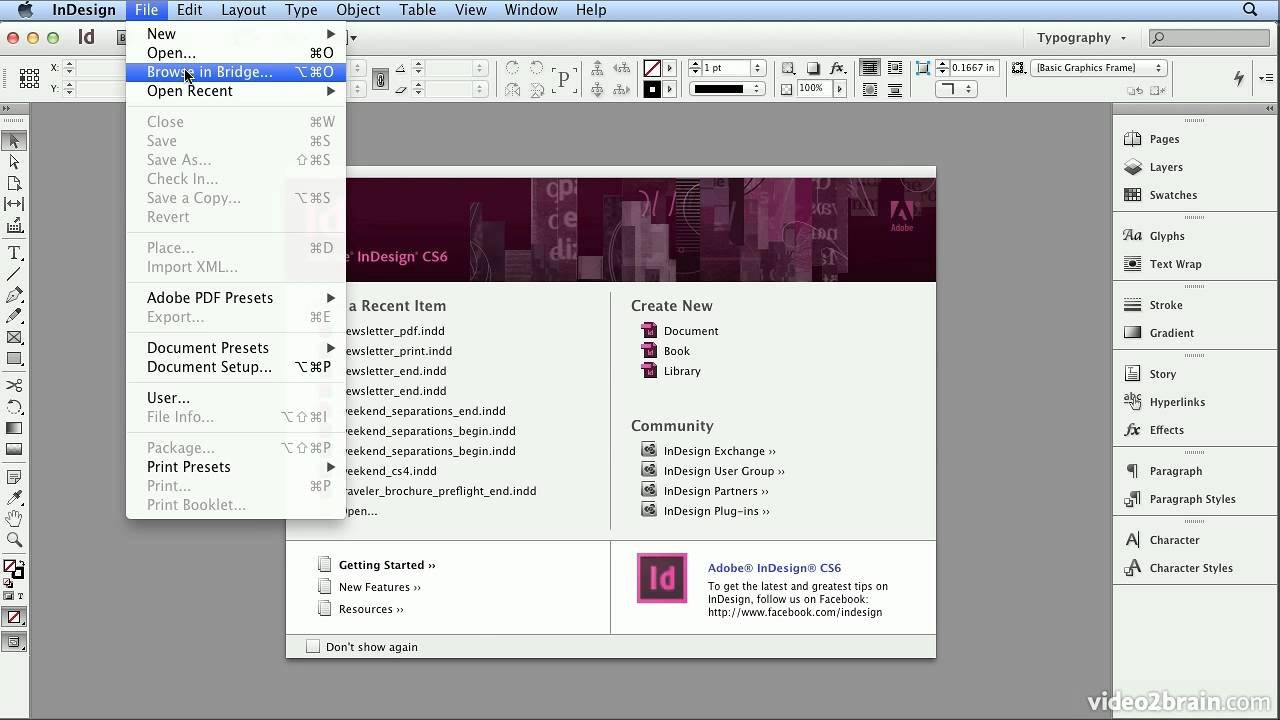The image size is (1280, 720).
Task: Choose User... from File menu
Action: (235, 398)
